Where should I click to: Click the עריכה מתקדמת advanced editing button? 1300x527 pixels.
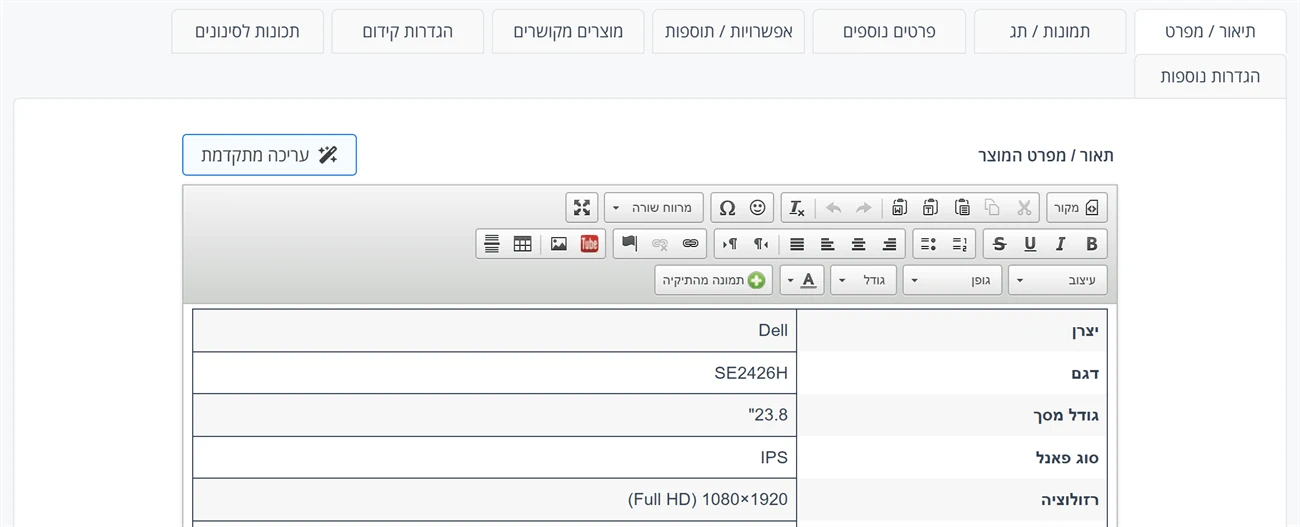pyautogui.click(x=269, y=155)
